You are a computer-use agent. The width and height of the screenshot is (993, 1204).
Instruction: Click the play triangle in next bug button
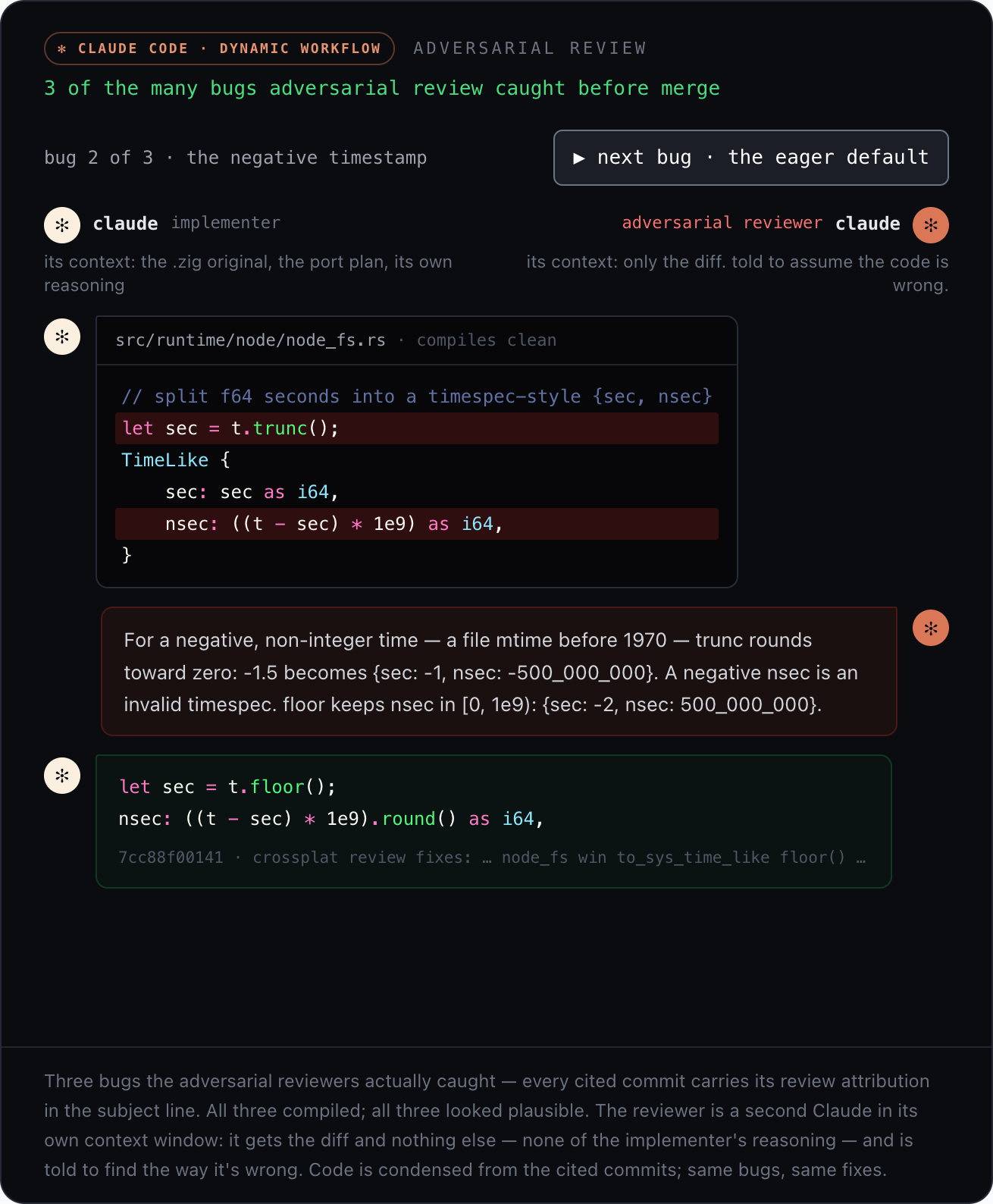tap(579, 158)
